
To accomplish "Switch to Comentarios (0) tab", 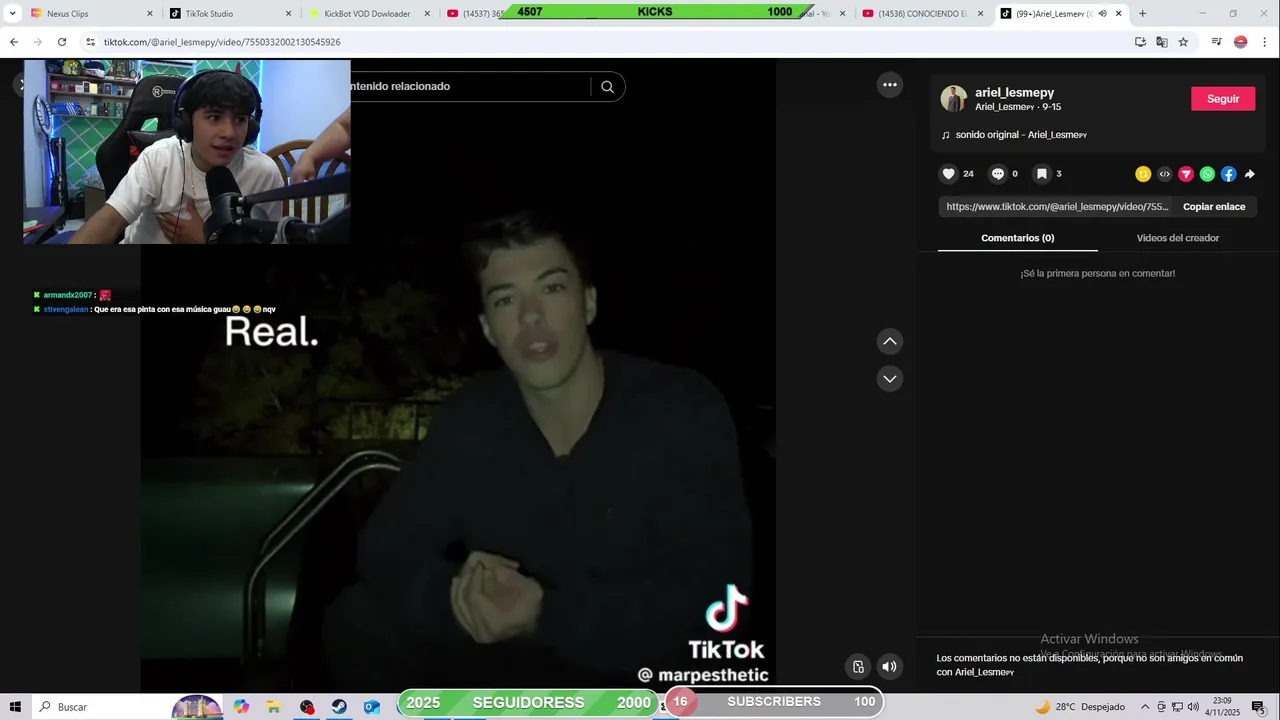I will [x=1018, y=238].
